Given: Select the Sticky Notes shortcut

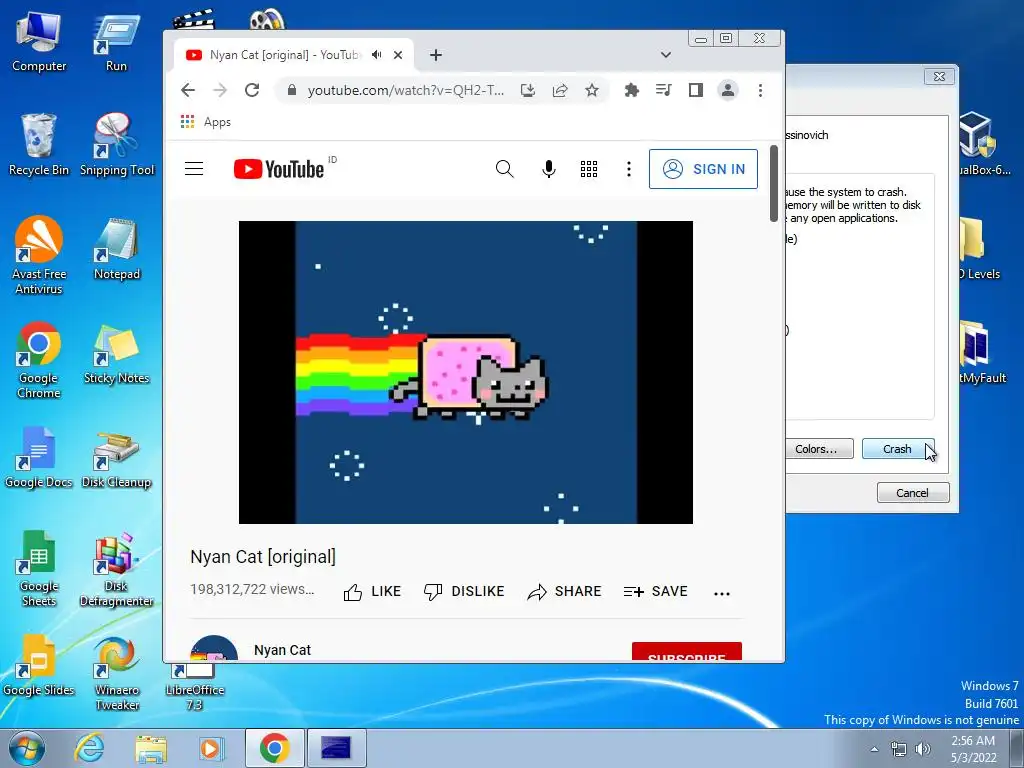Looking at the screenshot, I should tap(116, 353).
